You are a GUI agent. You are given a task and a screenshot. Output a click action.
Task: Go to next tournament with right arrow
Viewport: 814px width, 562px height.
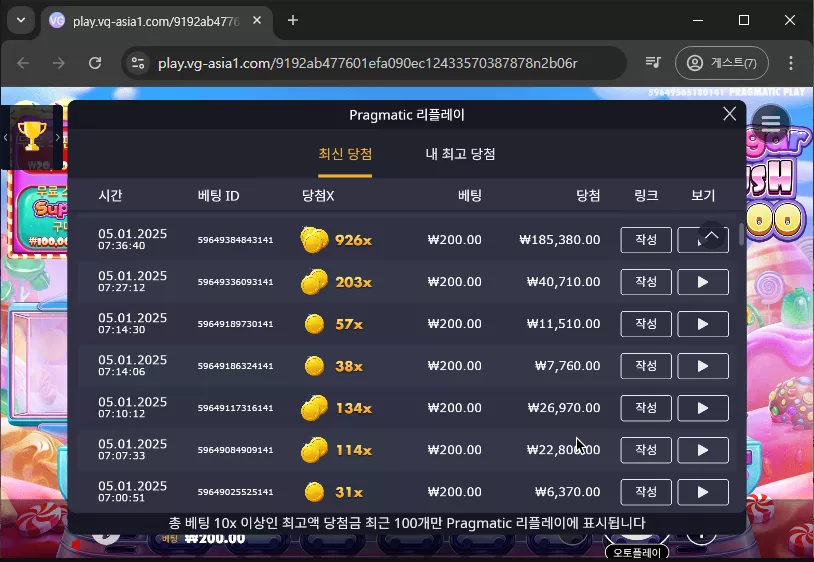click(x=58, y=138)
